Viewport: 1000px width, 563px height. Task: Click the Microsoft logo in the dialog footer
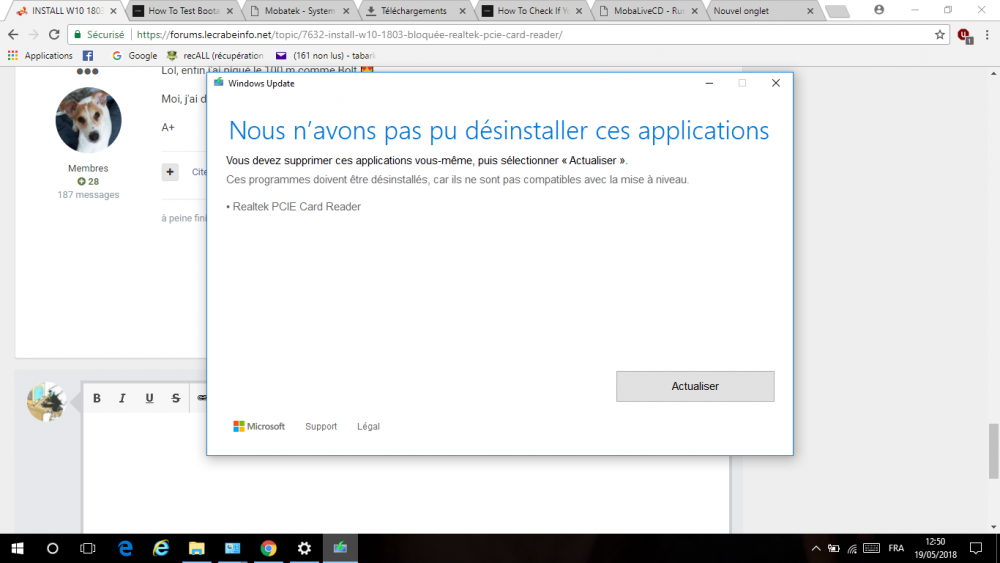click(259, 427)
